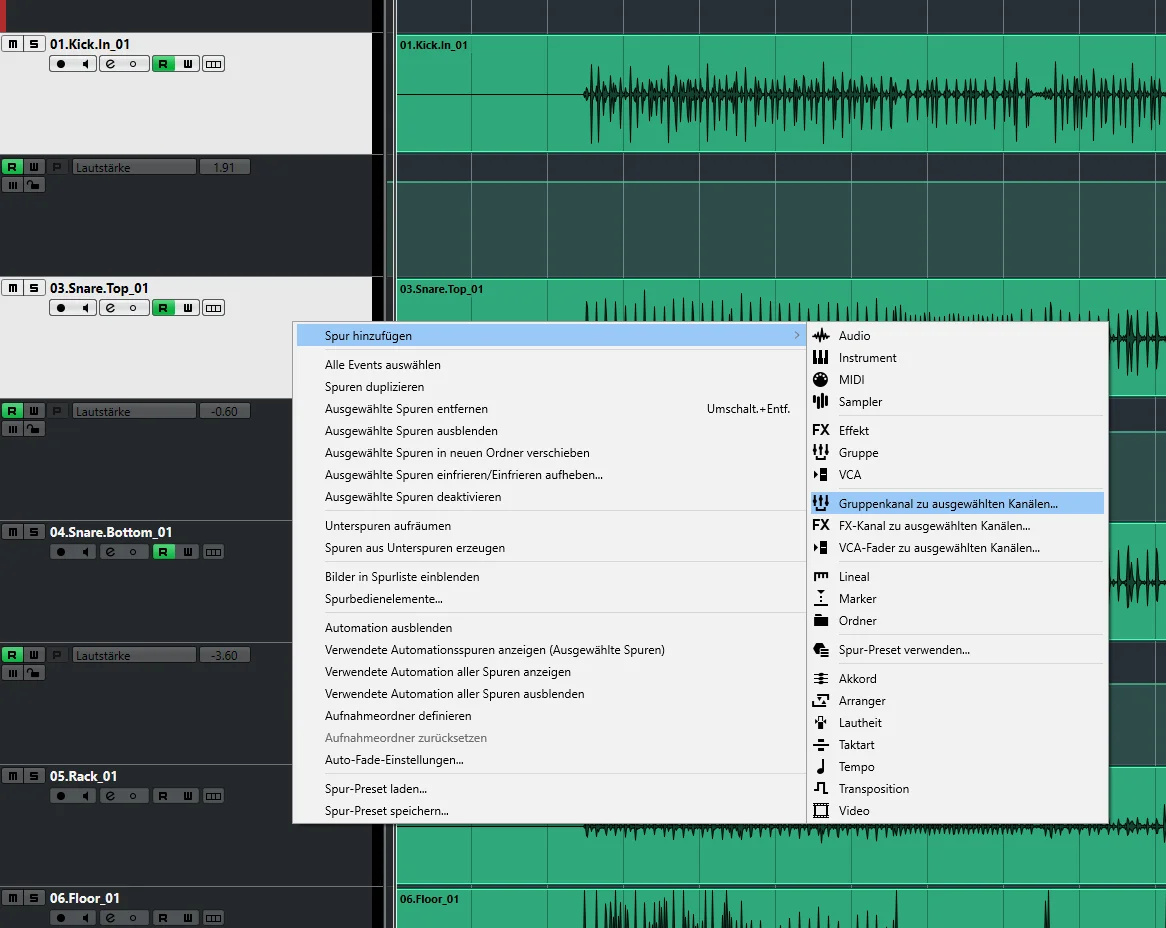Record-enable the 01.Kick.In_01 track

(61, 64)
